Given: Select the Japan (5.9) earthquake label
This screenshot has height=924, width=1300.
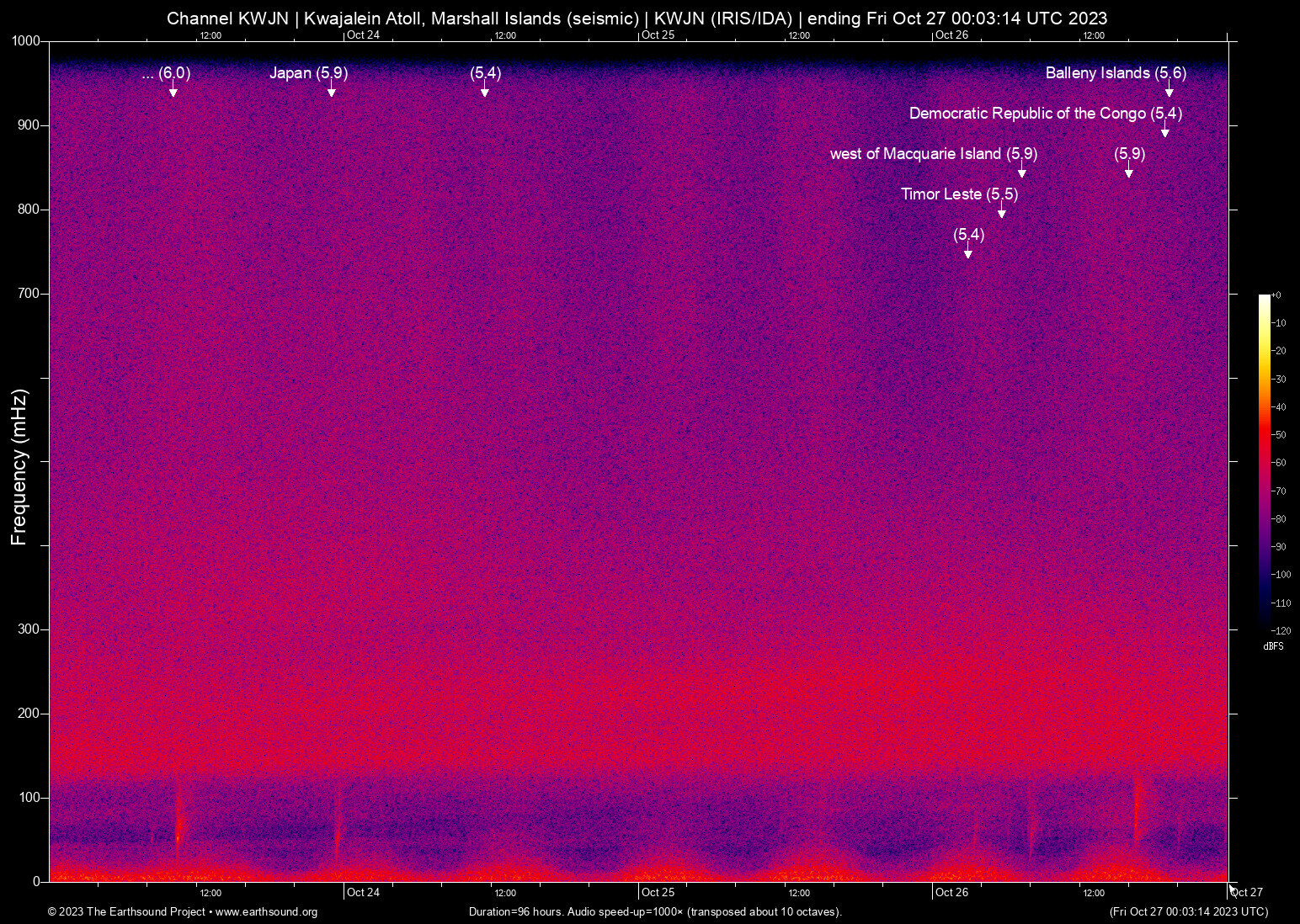Looking at the screenshot, I should (308, 73).
